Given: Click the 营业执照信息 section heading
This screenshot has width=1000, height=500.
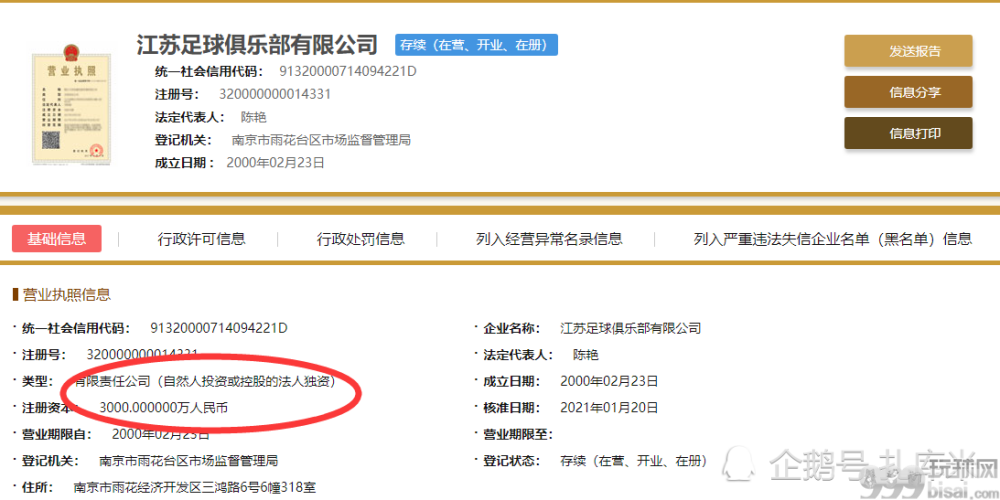Looking at the screenshot, I should 66,295.
